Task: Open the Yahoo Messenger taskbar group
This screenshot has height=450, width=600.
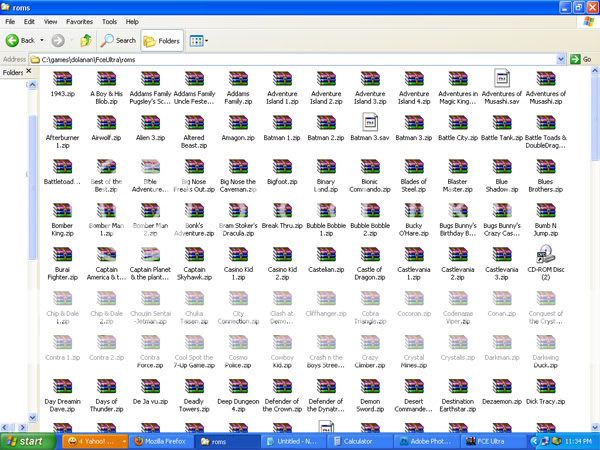Action: pos(95,442)
